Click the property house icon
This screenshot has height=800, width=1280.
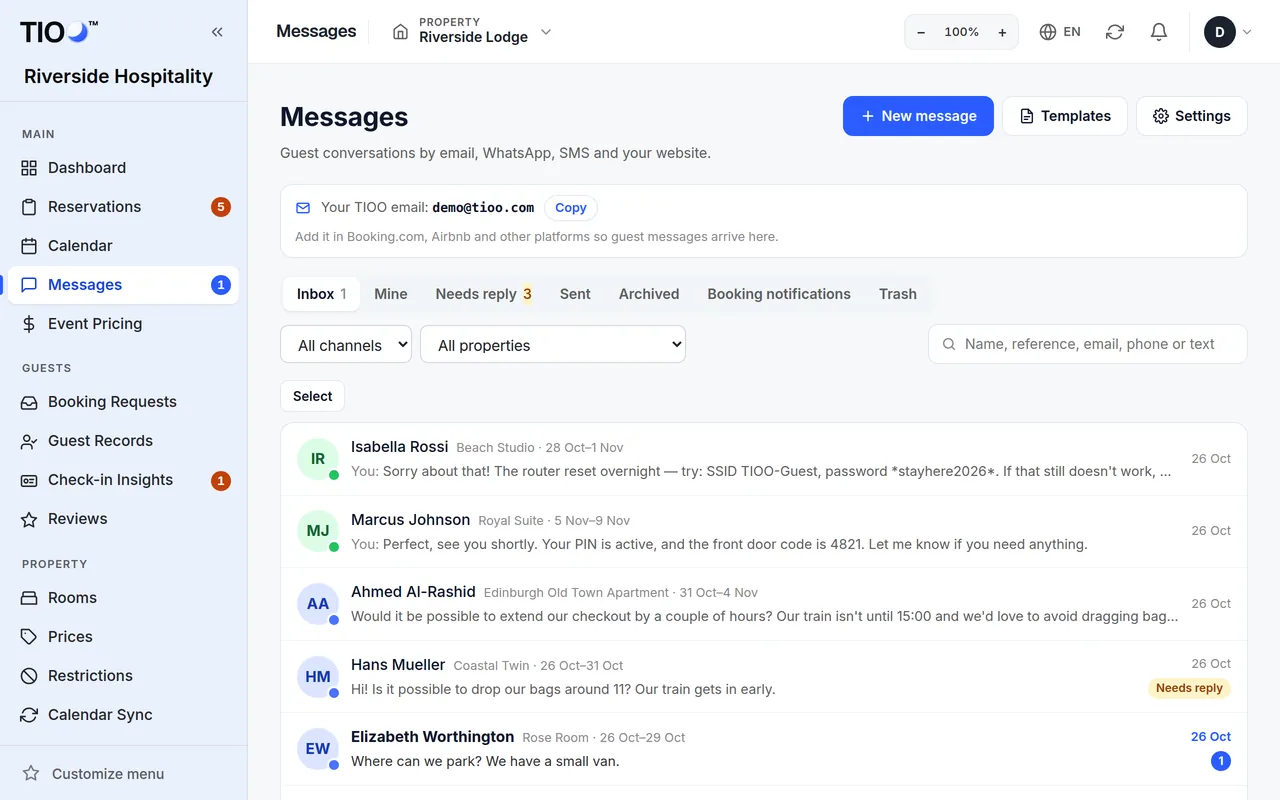[400, 32]
